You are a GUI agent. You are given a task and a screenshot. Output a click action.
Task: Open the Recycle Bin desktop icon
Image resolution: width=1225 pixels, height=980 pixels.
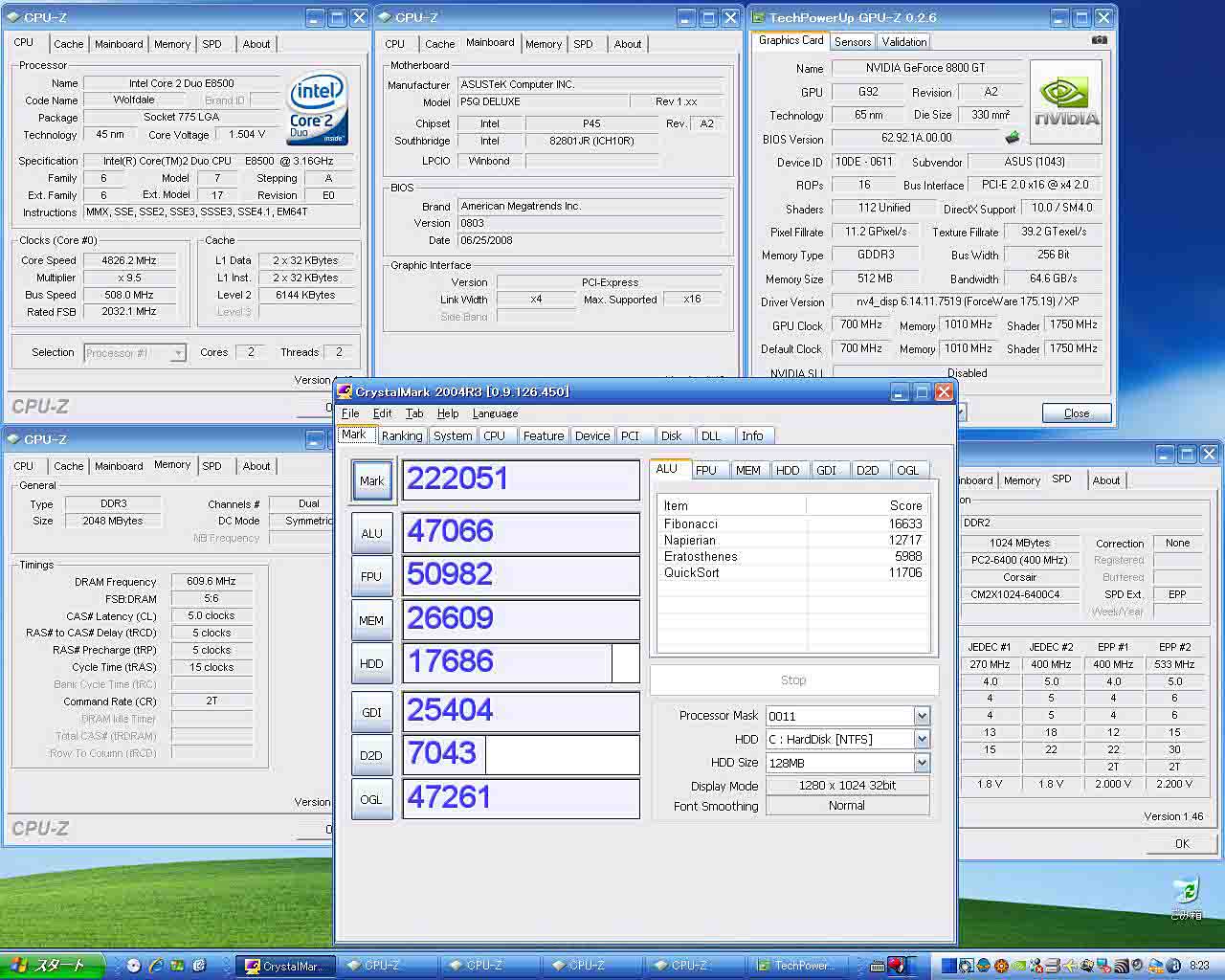(1186, 898)
